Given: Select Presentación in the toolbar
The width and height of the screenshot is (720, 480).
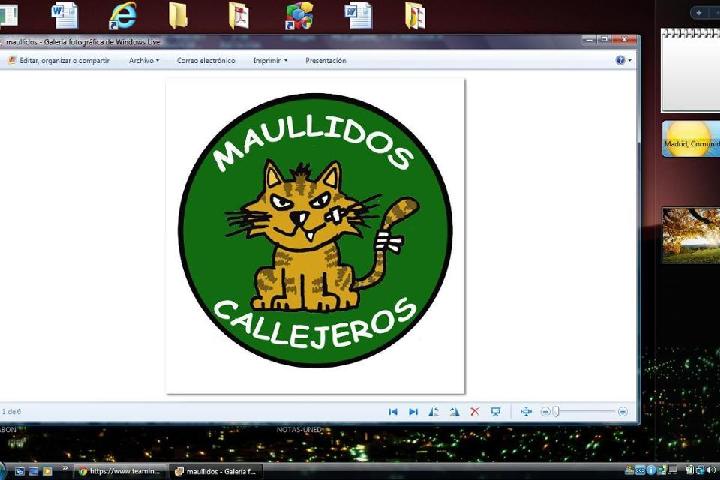Looking at the screenshot, I should [326, 60].
